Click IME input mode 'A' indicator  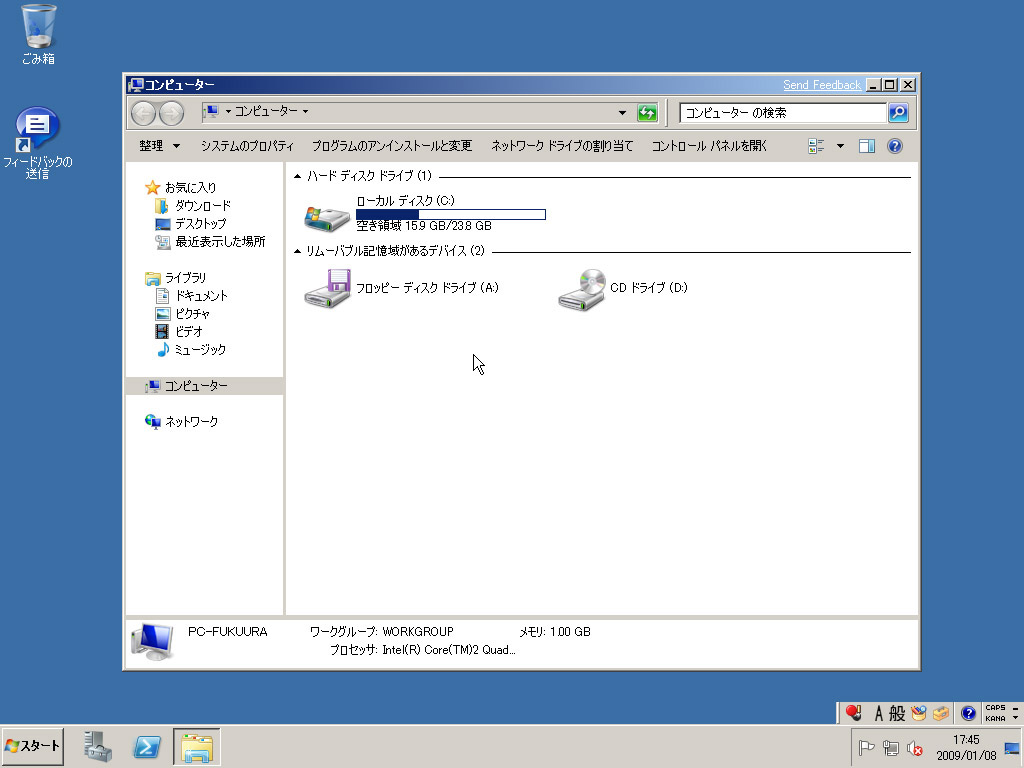coord(878,713)
